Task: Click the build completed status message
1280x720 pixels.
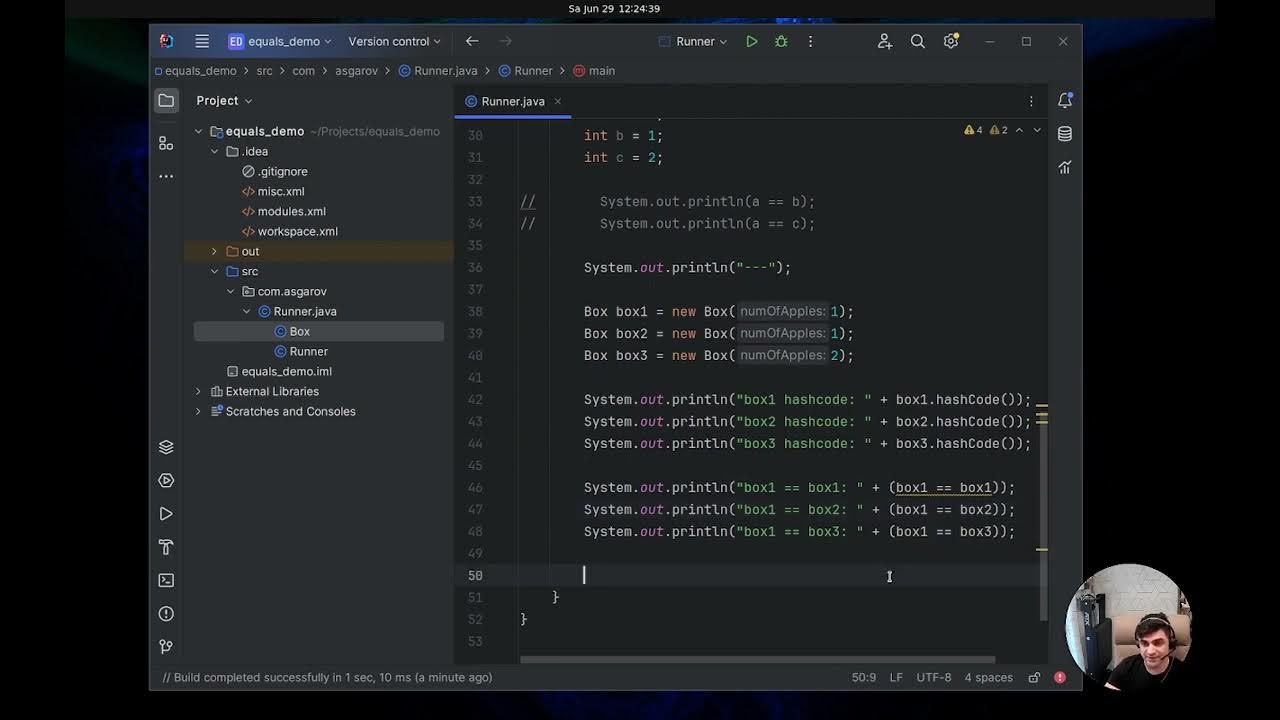Action: pos(327,677)
